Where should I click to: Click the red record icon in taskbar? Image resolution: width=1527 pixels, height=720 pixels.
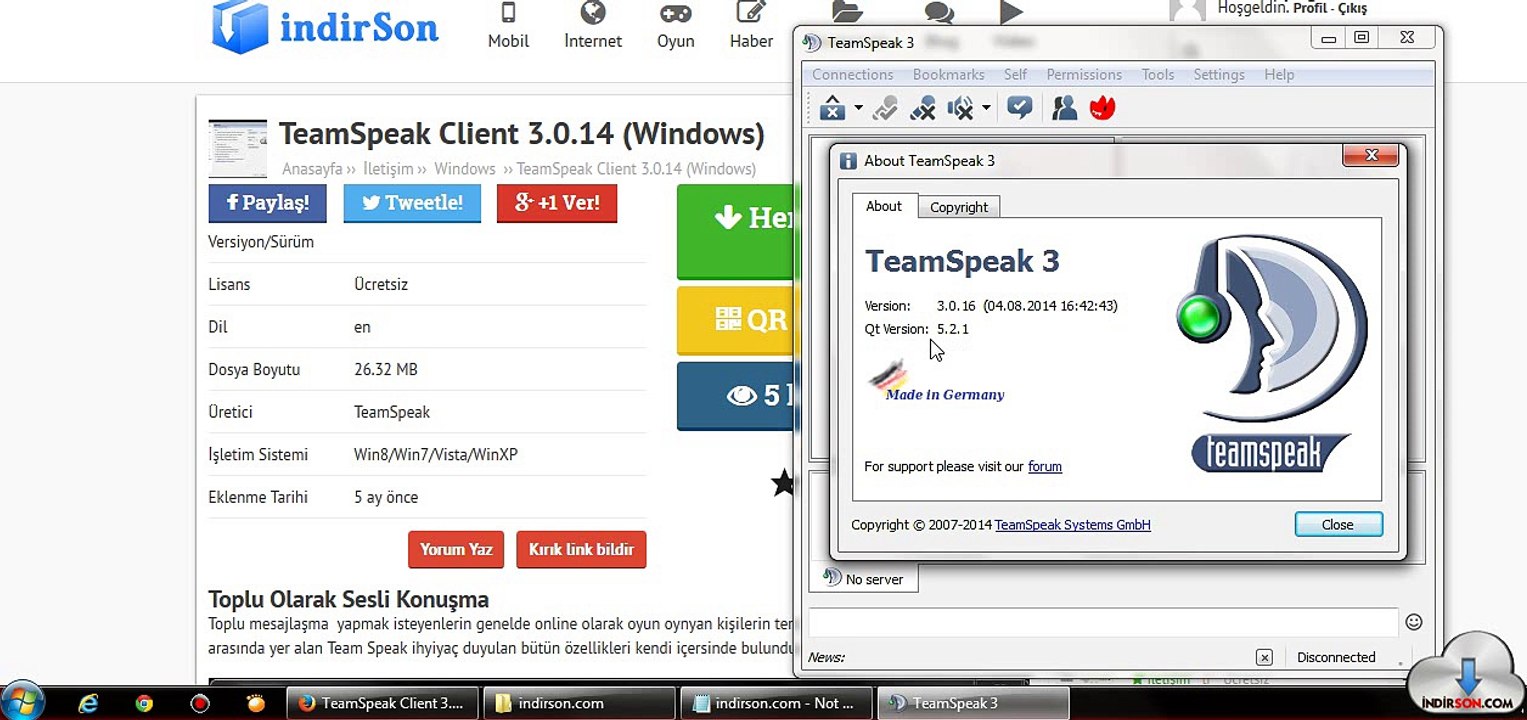click(x=200, y=703)
